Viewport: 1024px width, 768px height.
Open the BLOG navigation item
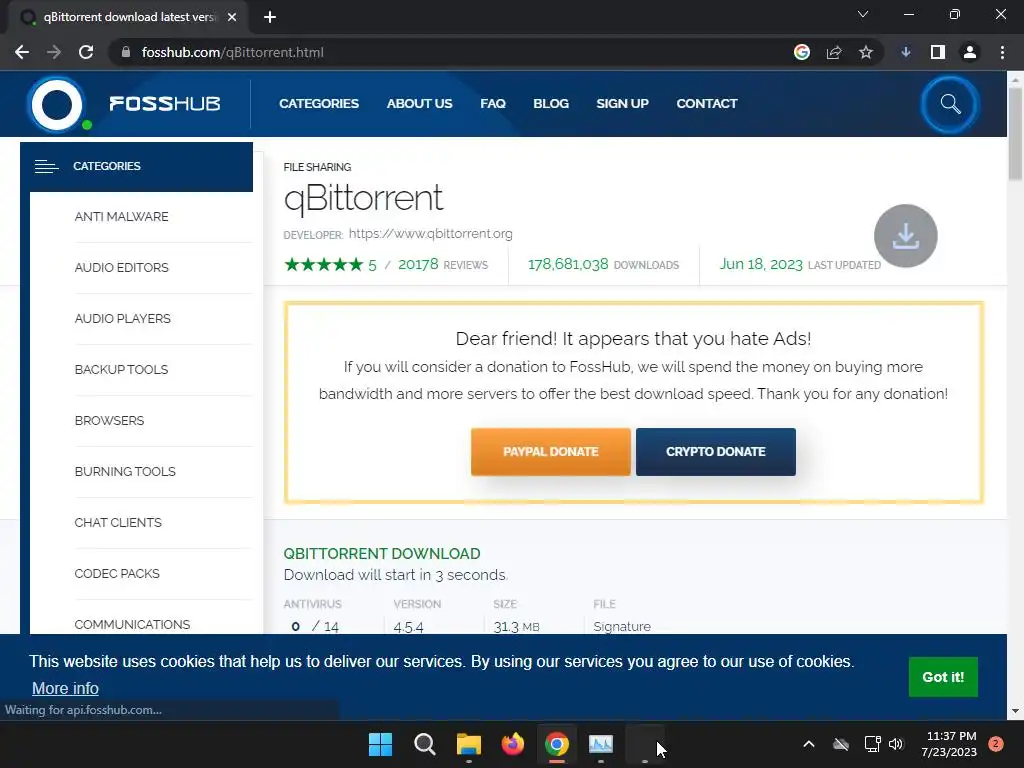click(x=551, y=104)
